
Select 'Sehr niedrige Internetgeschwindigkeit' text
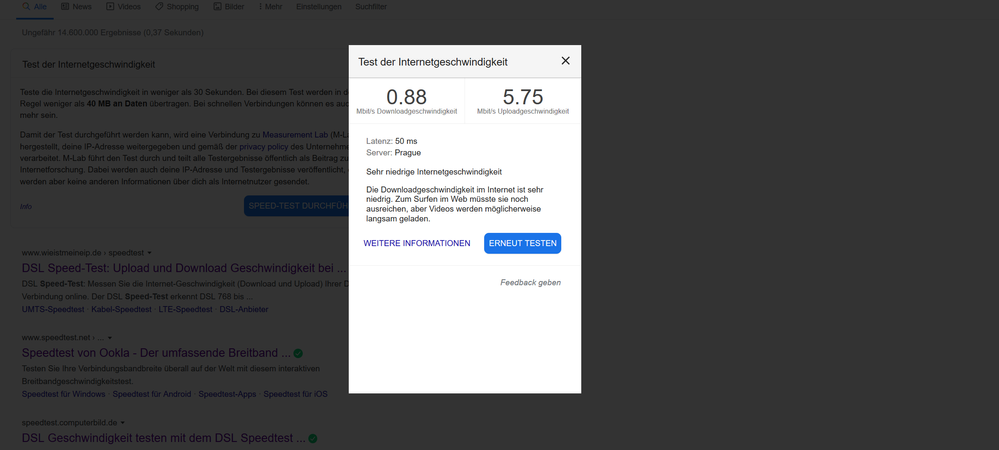tap(434, 171)
